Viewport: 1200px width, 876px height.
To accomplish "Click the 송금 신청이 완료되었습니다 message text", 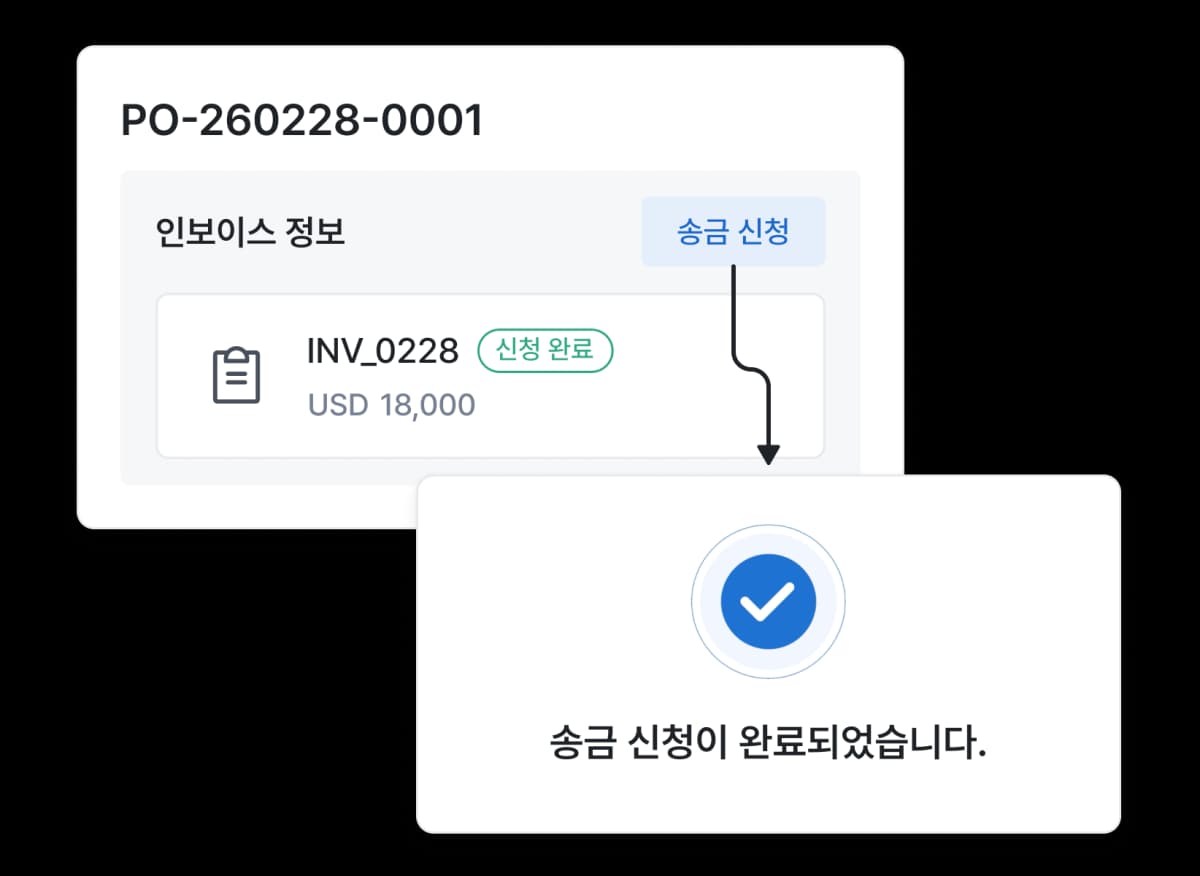I will pos(768,743).
